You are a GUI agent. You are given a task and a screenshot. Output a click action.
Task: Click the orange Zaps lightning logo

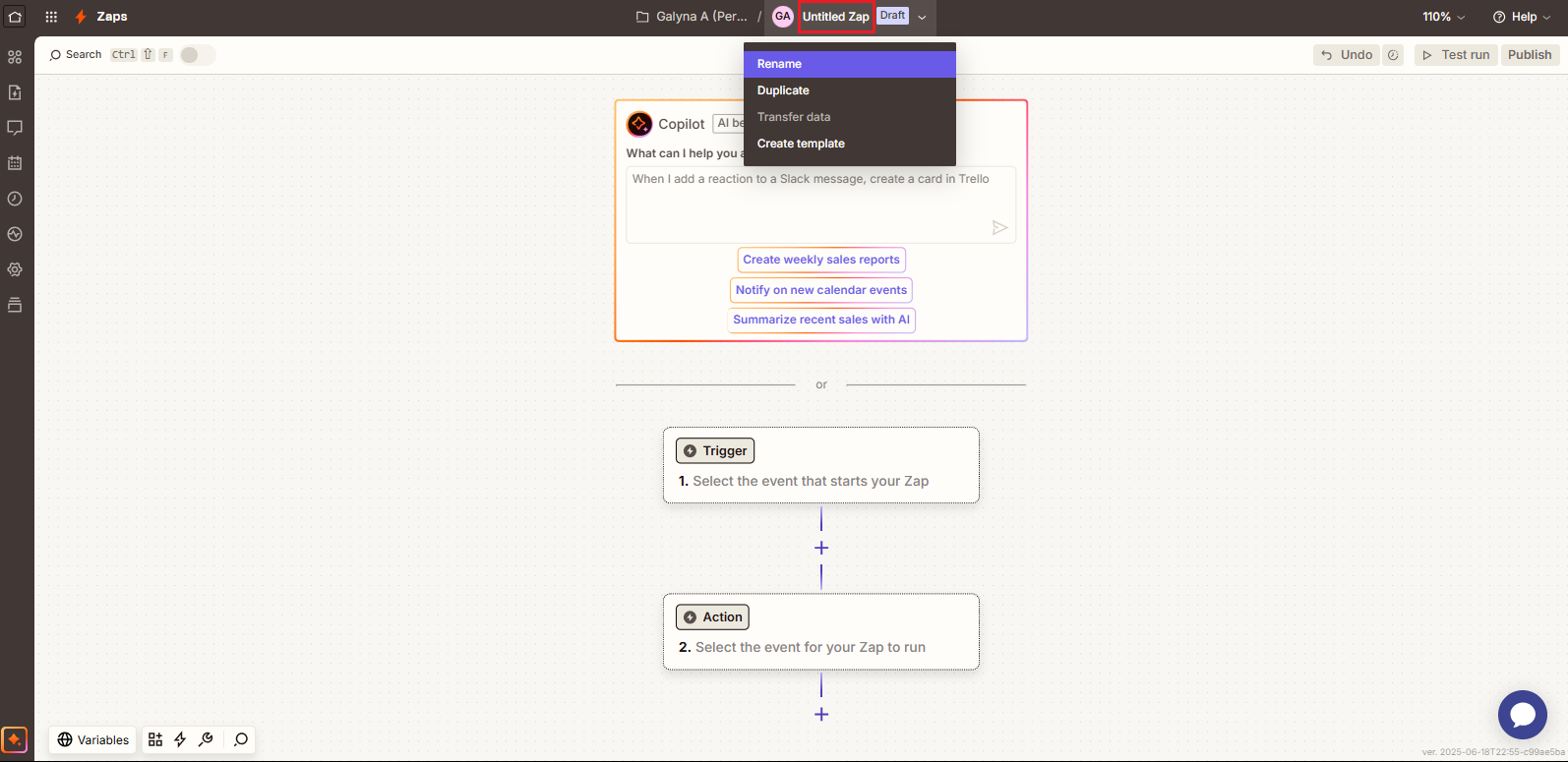(x=81, y=17)
